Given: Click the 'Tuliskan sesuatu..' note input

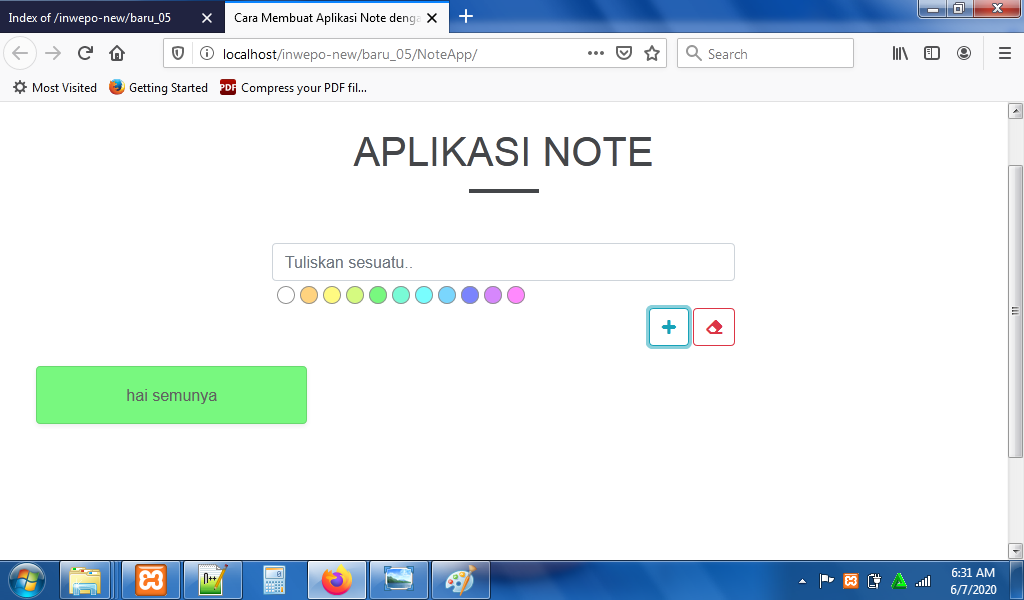Looking at the screenshot, I should 503,262.
